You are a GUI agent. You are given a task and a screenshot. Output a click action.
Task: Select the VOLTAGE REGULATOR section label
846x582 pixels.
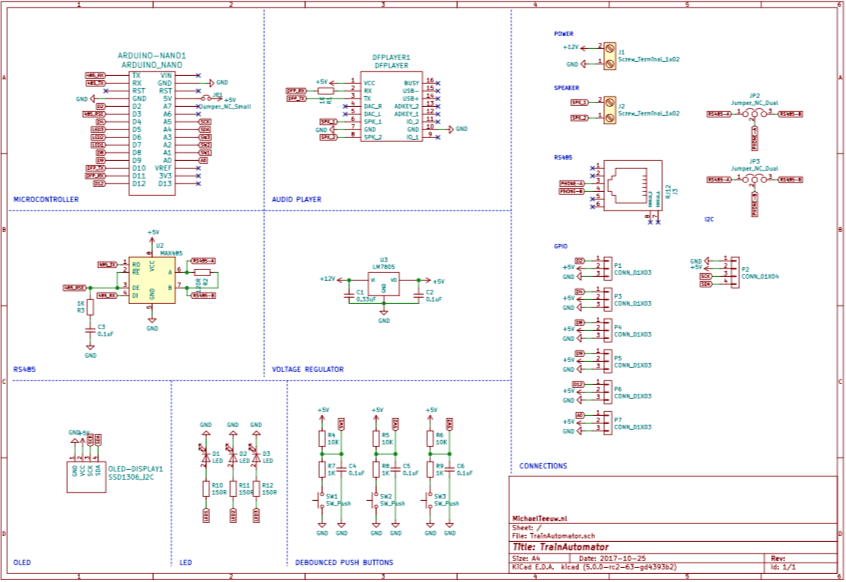point(308,369)
